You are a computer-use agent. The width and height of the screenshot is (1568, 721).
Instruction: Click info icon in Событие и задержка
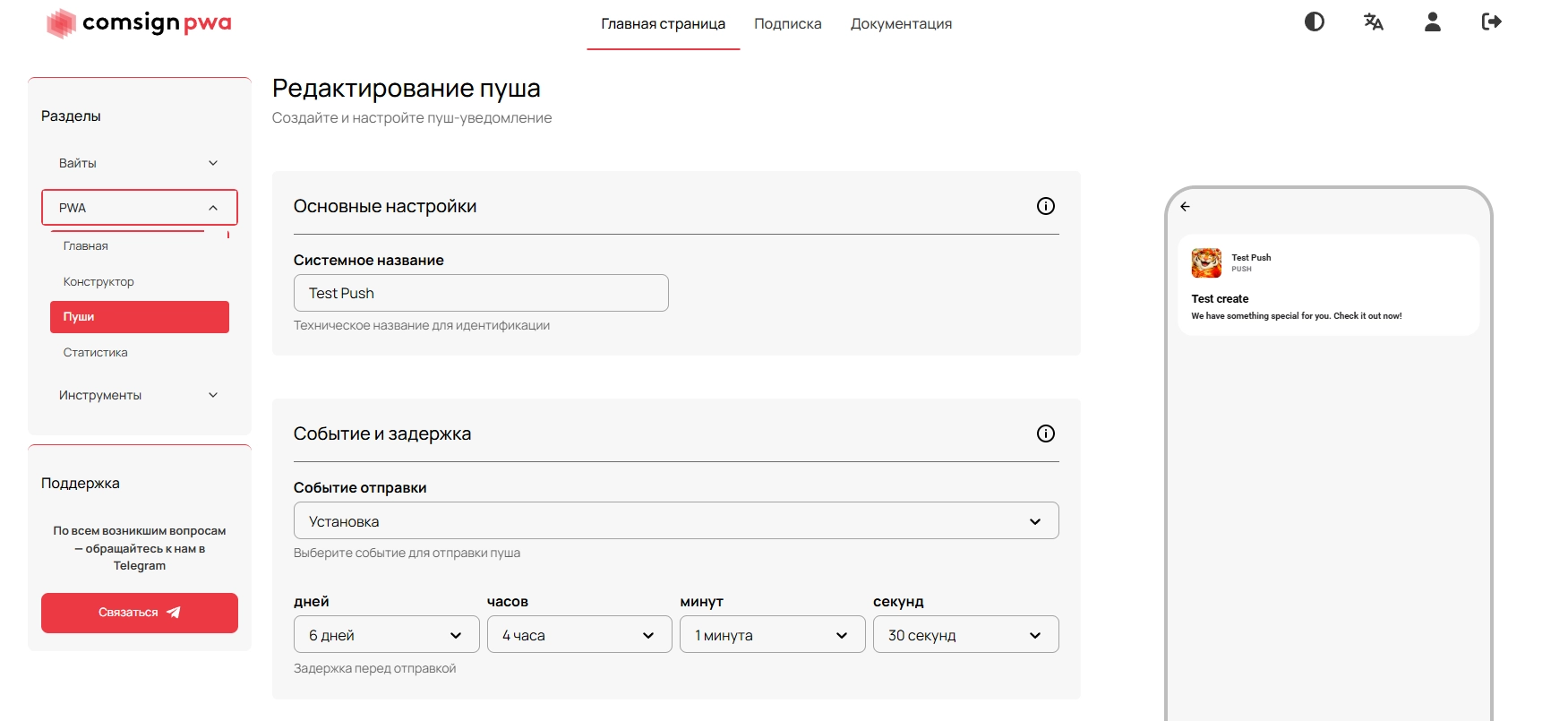coord(1046,433)
